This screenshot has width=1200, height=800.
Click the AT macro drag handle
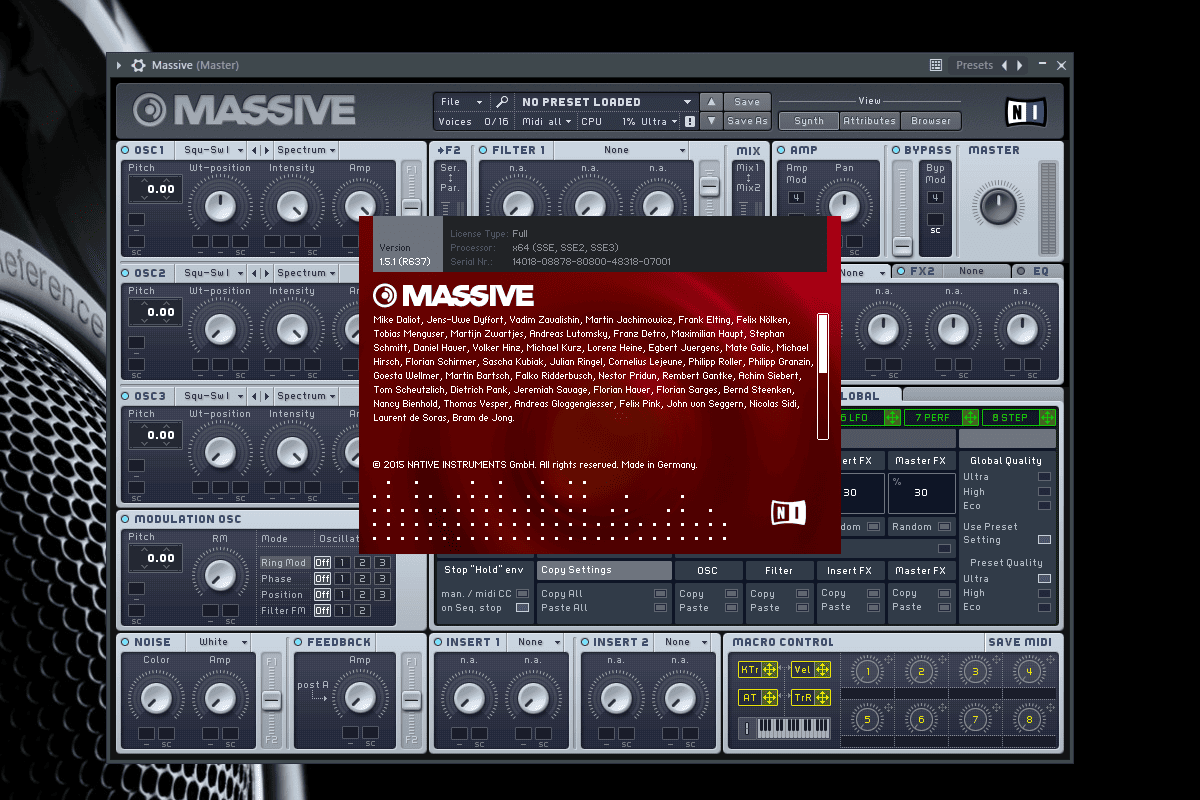[x=770, y=698]
